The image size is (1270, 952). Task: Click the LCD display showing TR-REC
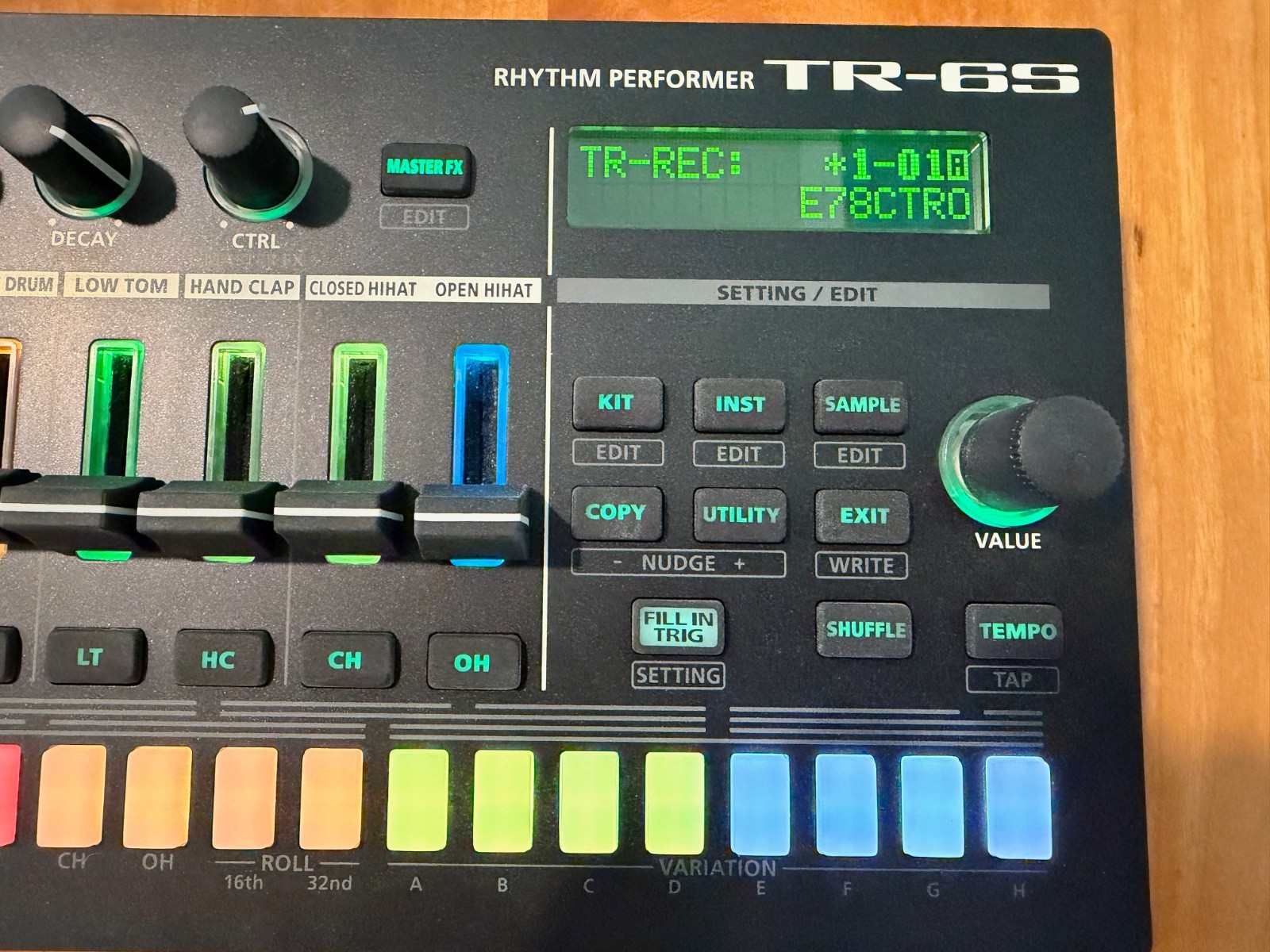[x=778, y=181]
